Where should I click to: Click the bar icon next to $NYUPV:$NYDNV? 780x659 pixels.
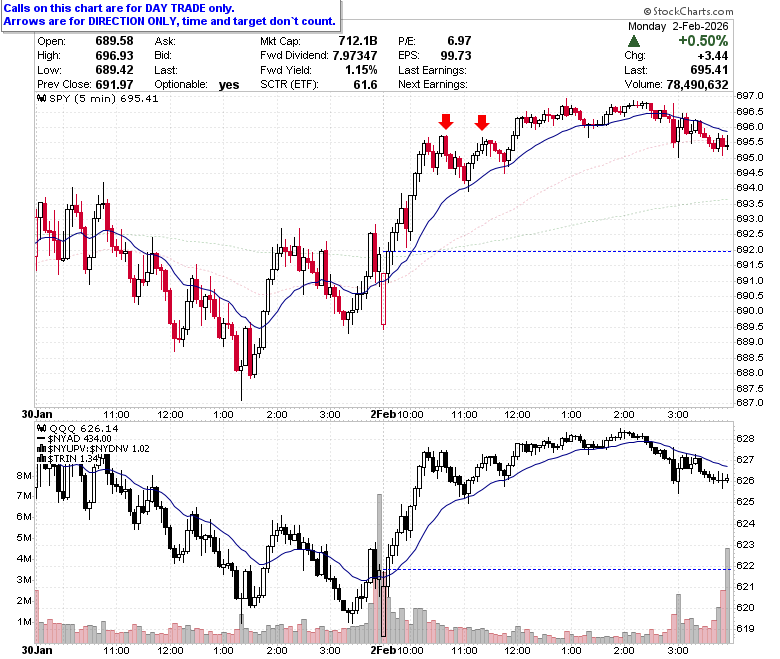42,448
